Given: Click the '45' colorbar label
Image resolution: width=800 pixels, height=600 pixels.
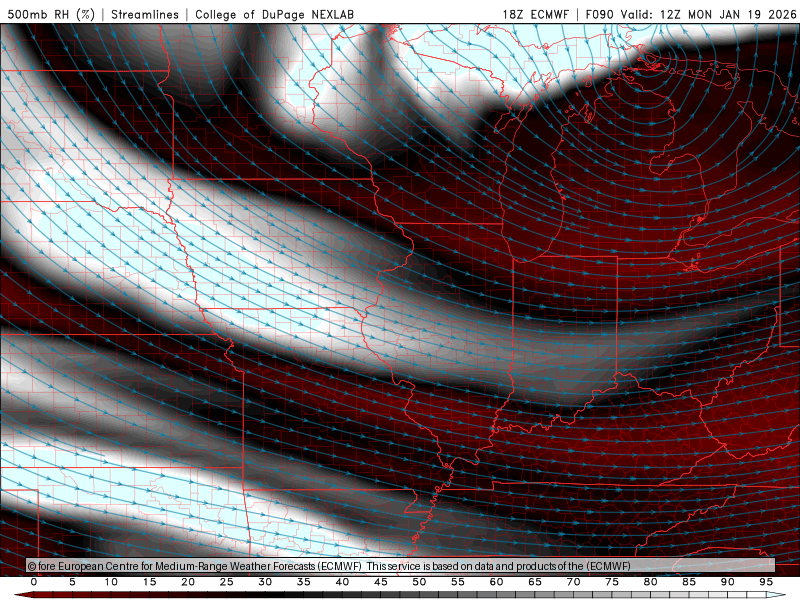Looking at the screenshot, I should [x=381, y=582].
